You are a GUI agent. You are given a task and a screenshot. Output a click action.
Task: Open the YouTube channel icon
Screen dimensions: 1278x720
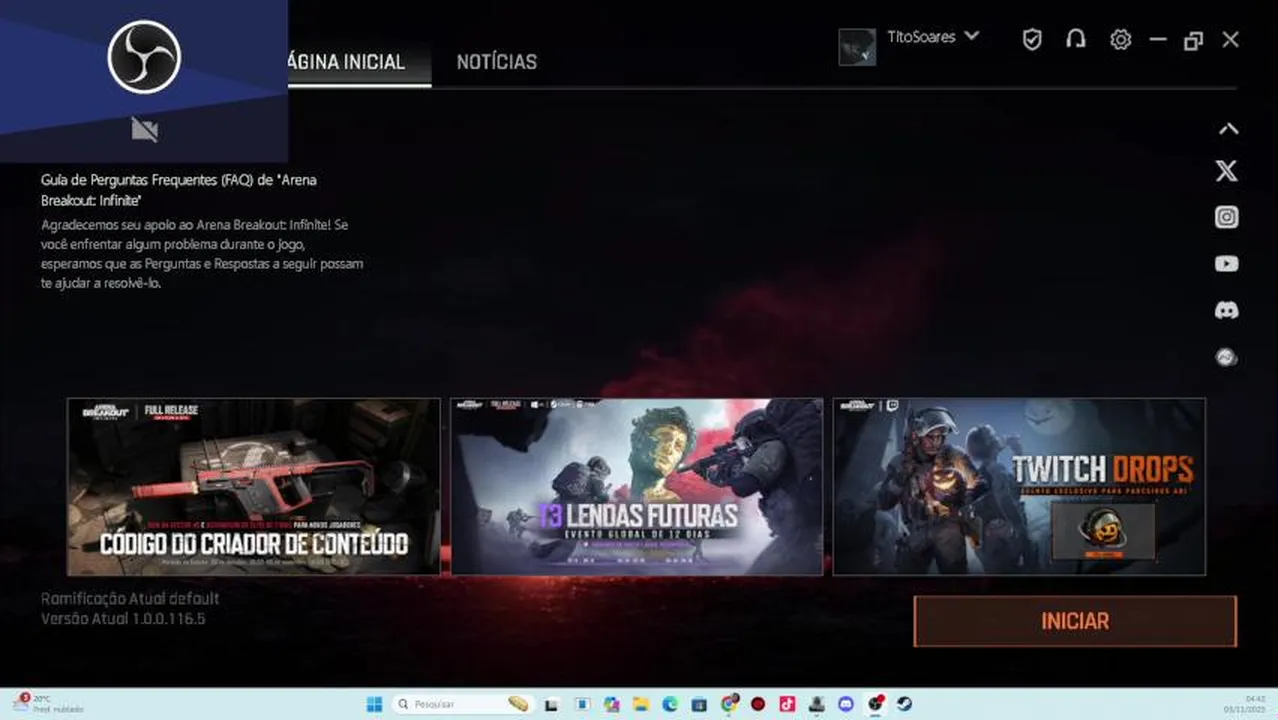tap(1227, 264)
